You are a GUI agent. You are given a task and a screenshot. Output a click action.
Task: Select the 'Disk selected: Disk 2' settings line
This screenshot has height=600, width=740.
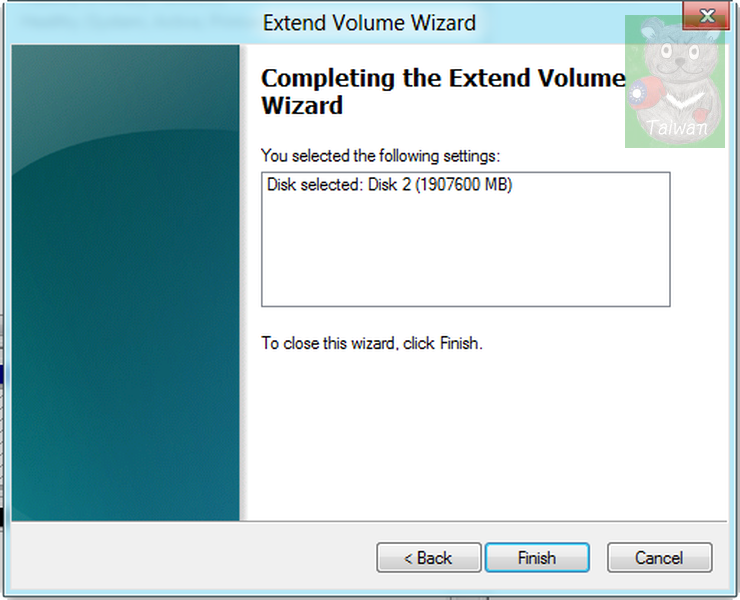point(389,185)
